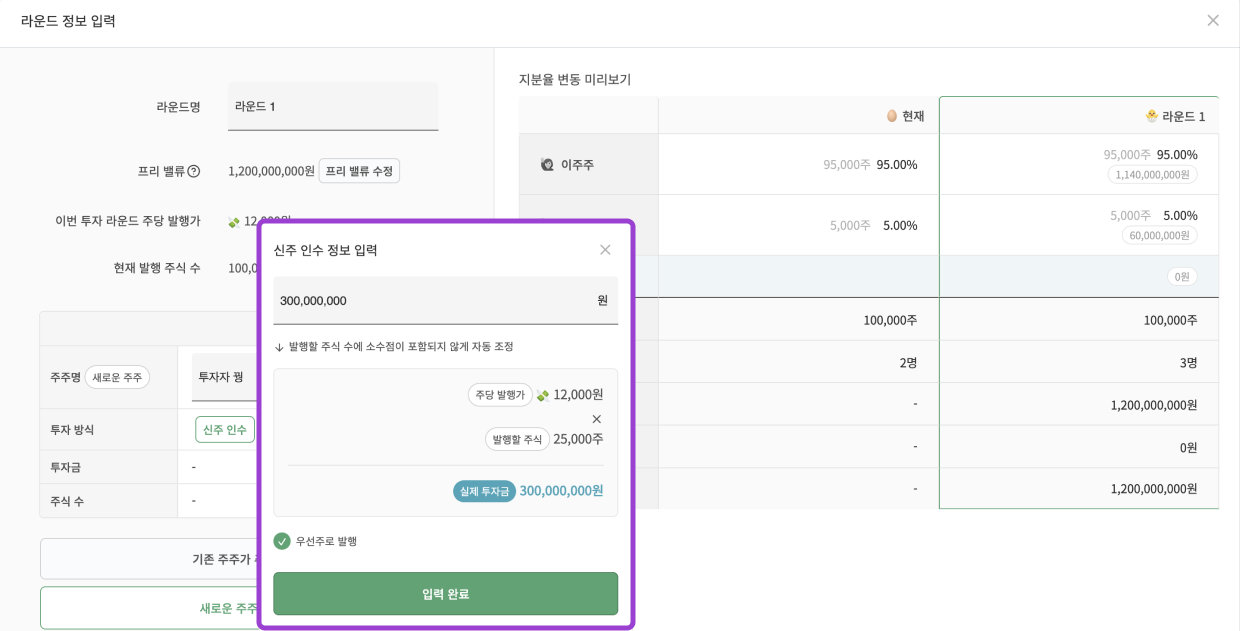The height and width of the screenshot is (631, 1240).
Task: Toggle the 신주 인수 investment method chip
Action: pyautogui.click(x=224, y=429)
